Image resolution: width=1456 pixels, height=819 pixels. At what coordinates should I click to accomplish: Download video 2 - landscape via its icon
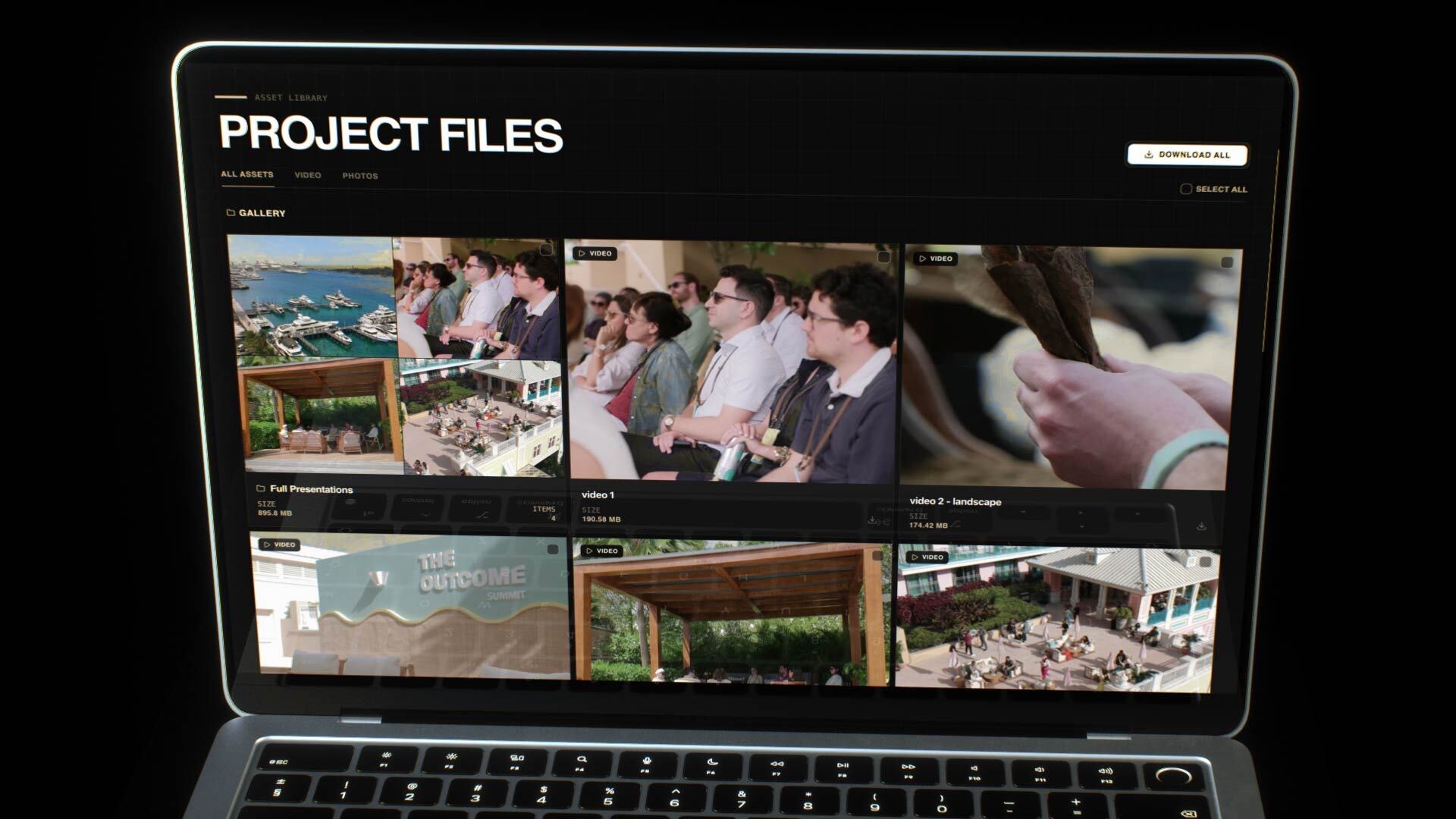(x=1201, y=526)
